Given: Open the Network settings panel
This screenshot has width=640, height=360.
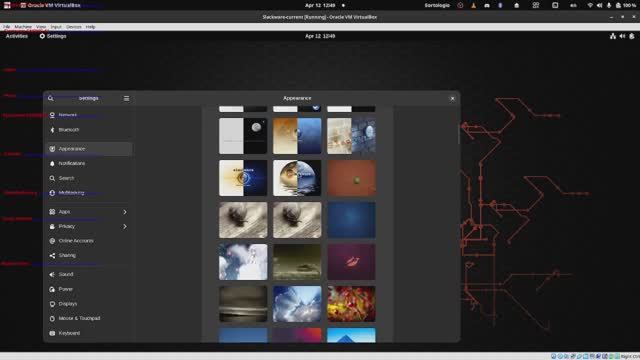Looking at the screenshot, I should (89, 115).
